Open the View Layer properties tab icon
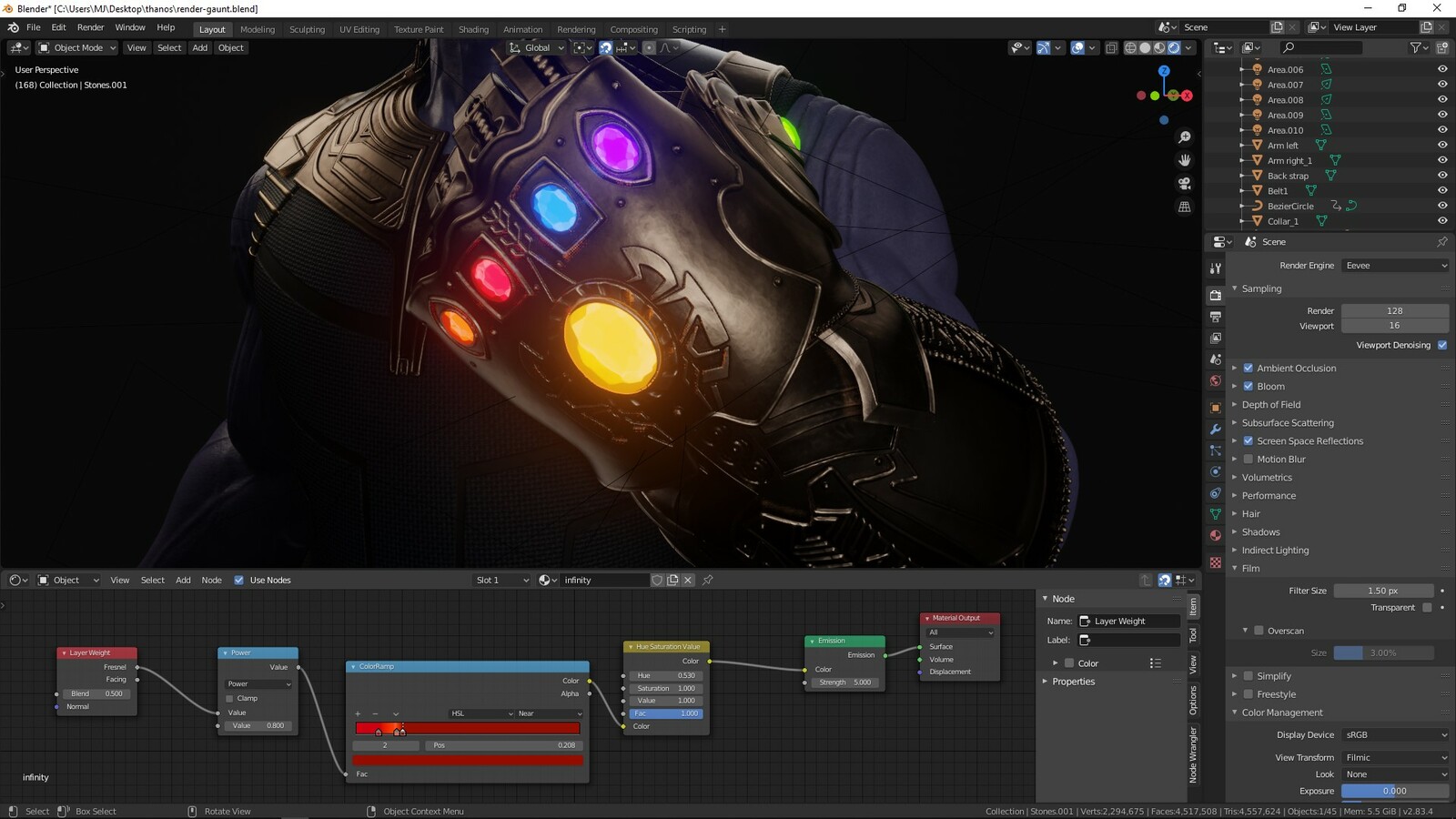1456x819 pixels. pos(1215,339)
